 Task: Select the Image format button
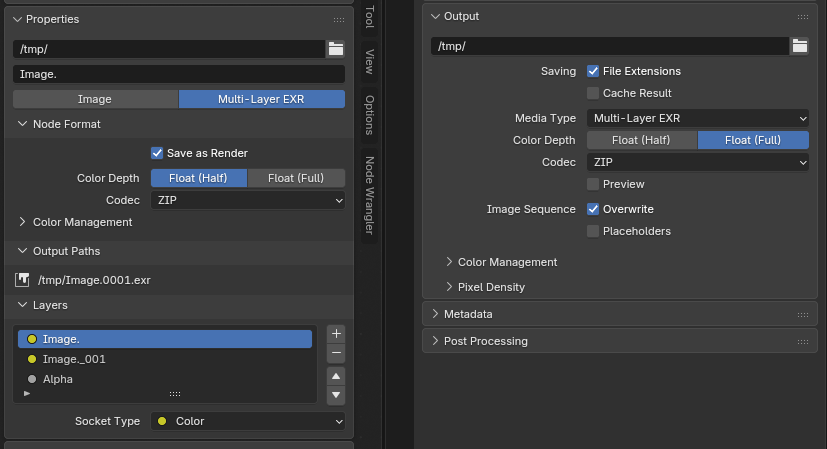(x=95, y=99)
